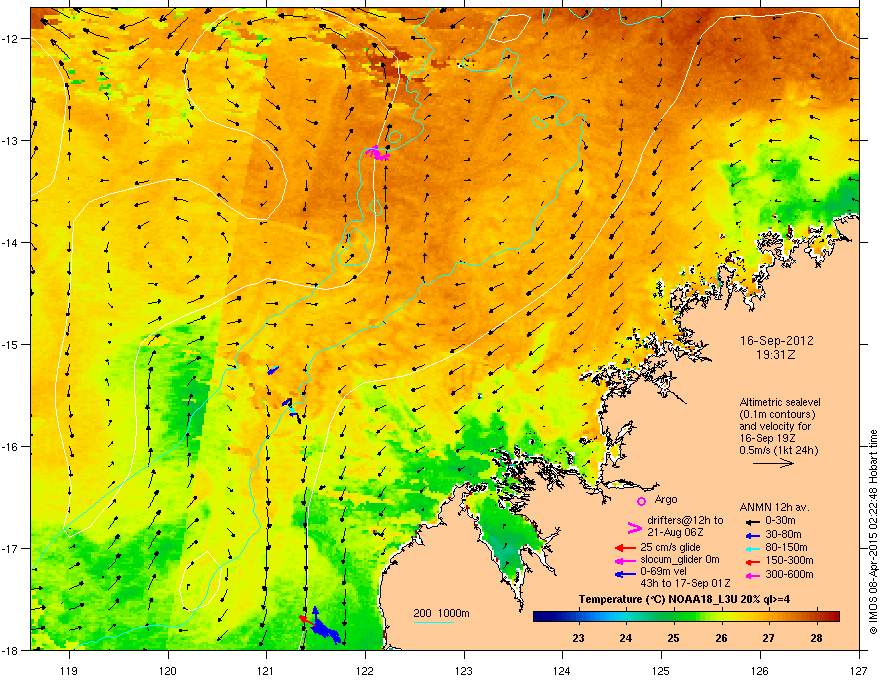Click the '0.5m/s (1kt 24h)' scale text
880x680 pixels.
pos(778,450)
